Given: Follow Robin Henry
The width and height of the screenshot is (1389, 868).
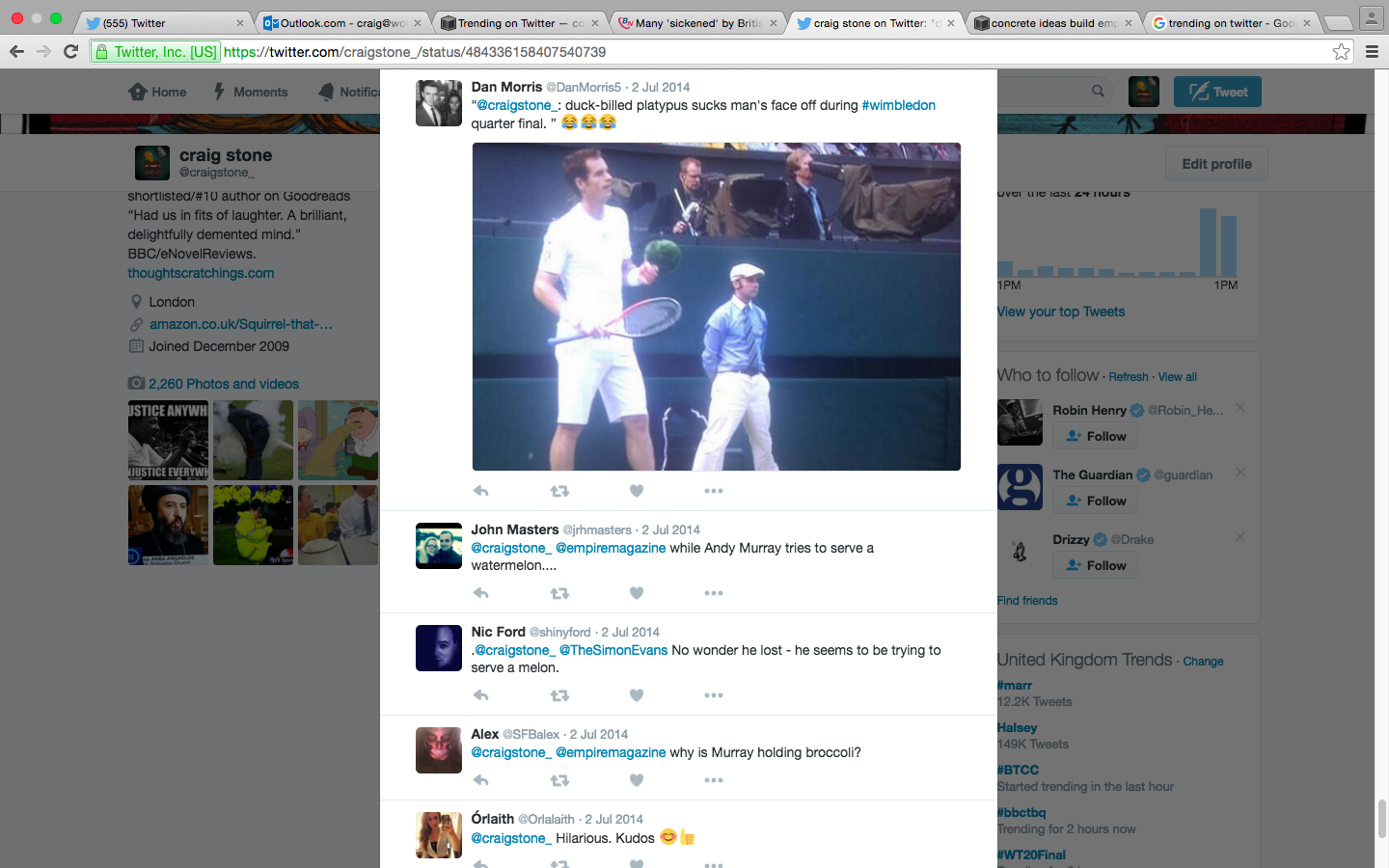Looking at the screenshot, I should click(x=1096, y=436).
